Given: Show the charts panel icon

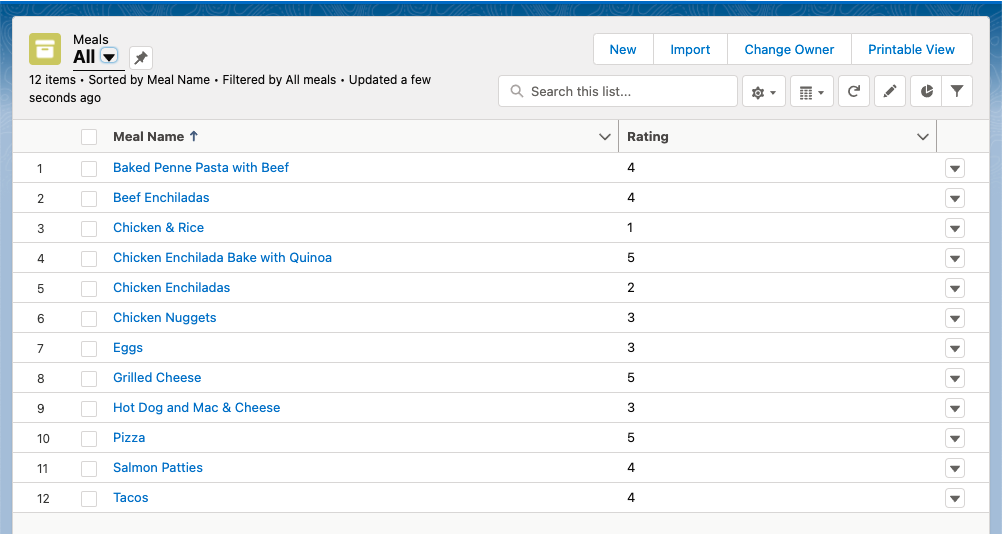Looking at the screenshot, I should tap(927, 92).
